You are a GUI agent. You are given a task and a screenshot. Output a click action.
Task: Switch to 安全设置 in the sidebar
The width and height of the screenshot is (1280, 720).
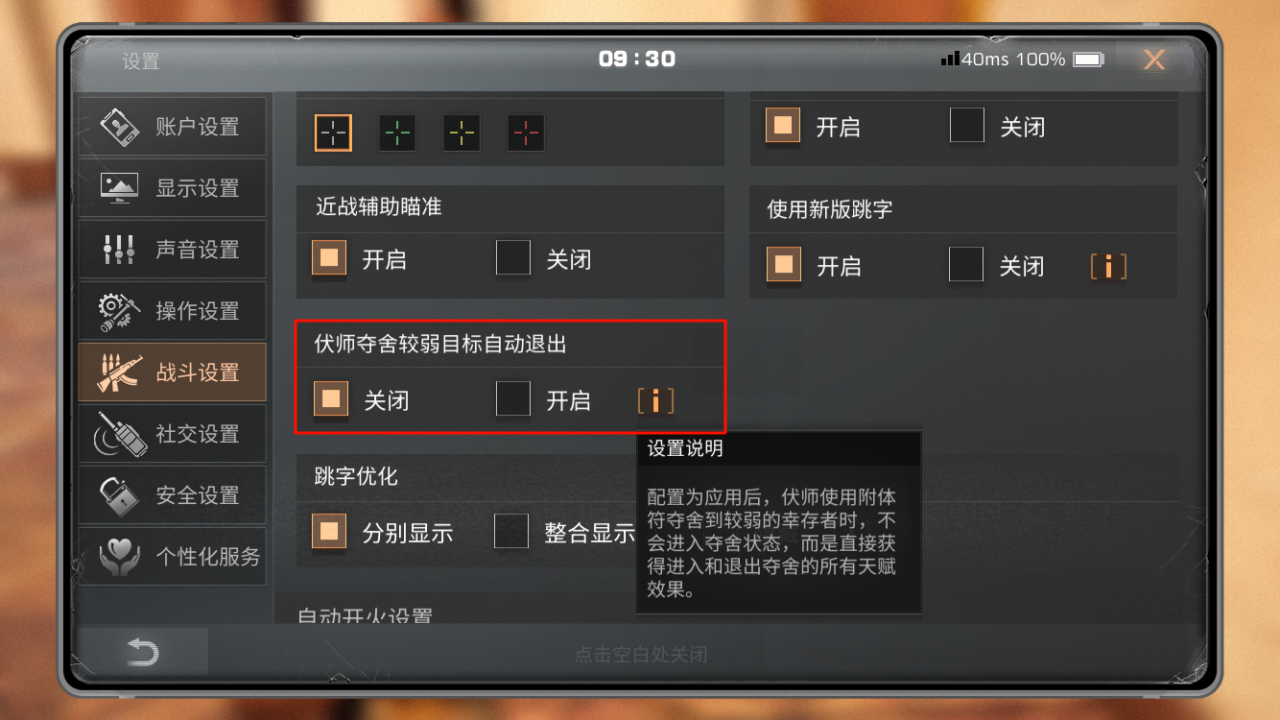(172, 494)
